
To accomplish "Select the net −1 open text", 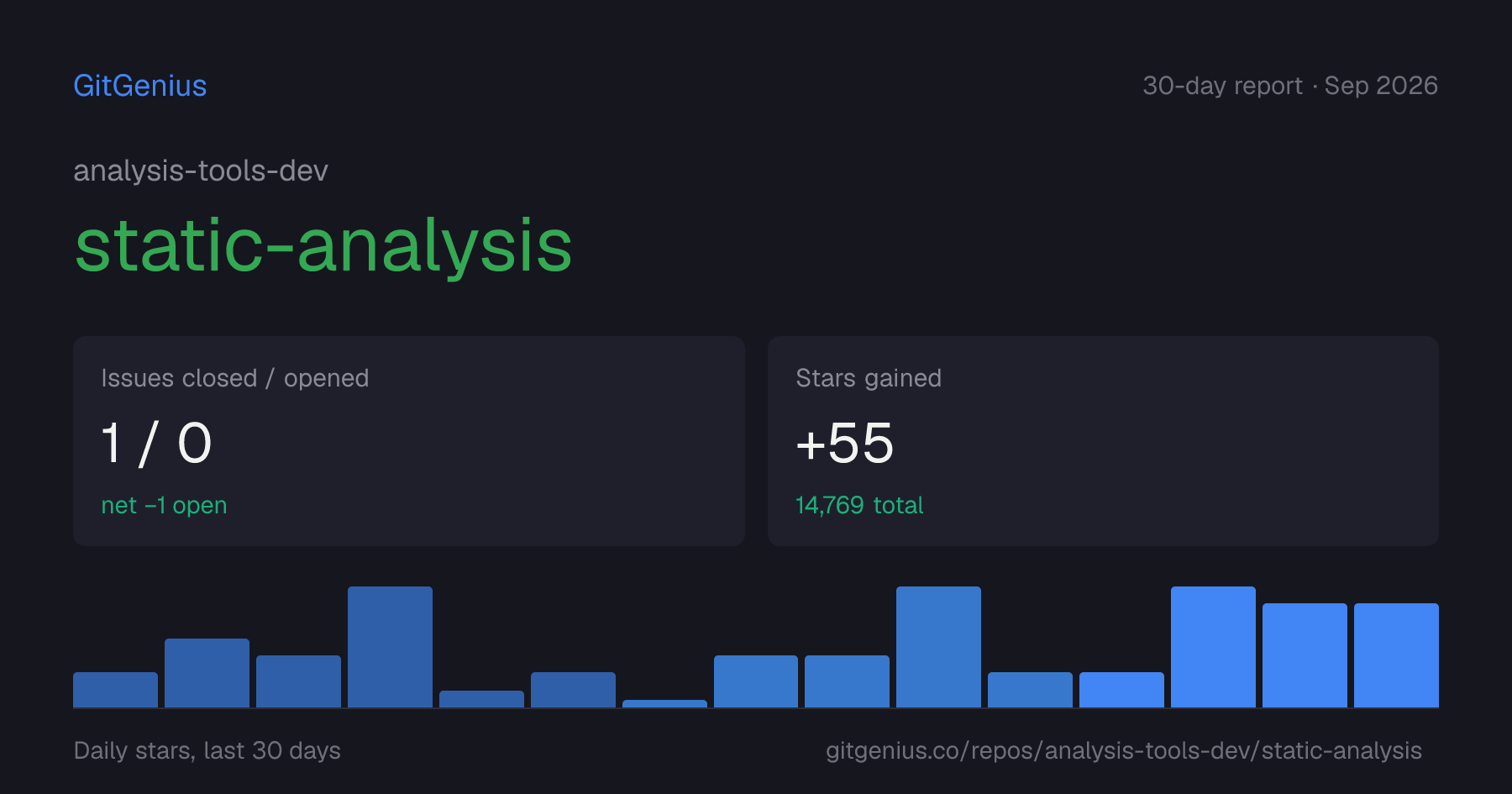I will (164, 505).
